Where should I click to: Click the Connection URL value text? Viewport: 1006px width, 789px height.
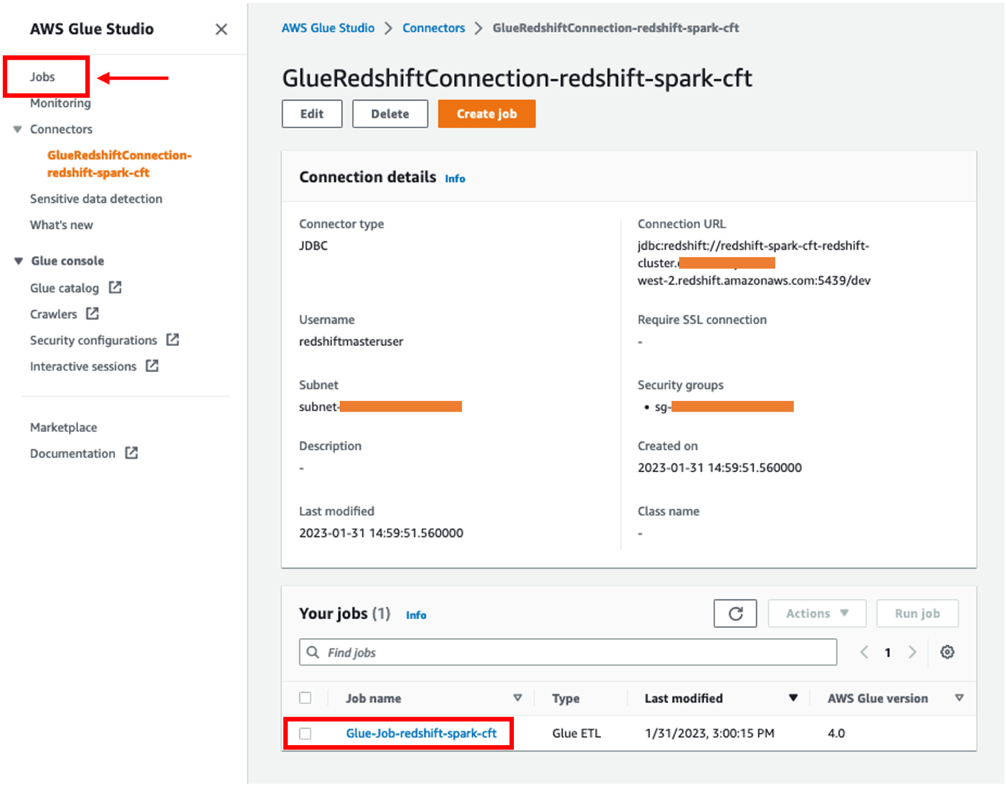tap(754, 263)
